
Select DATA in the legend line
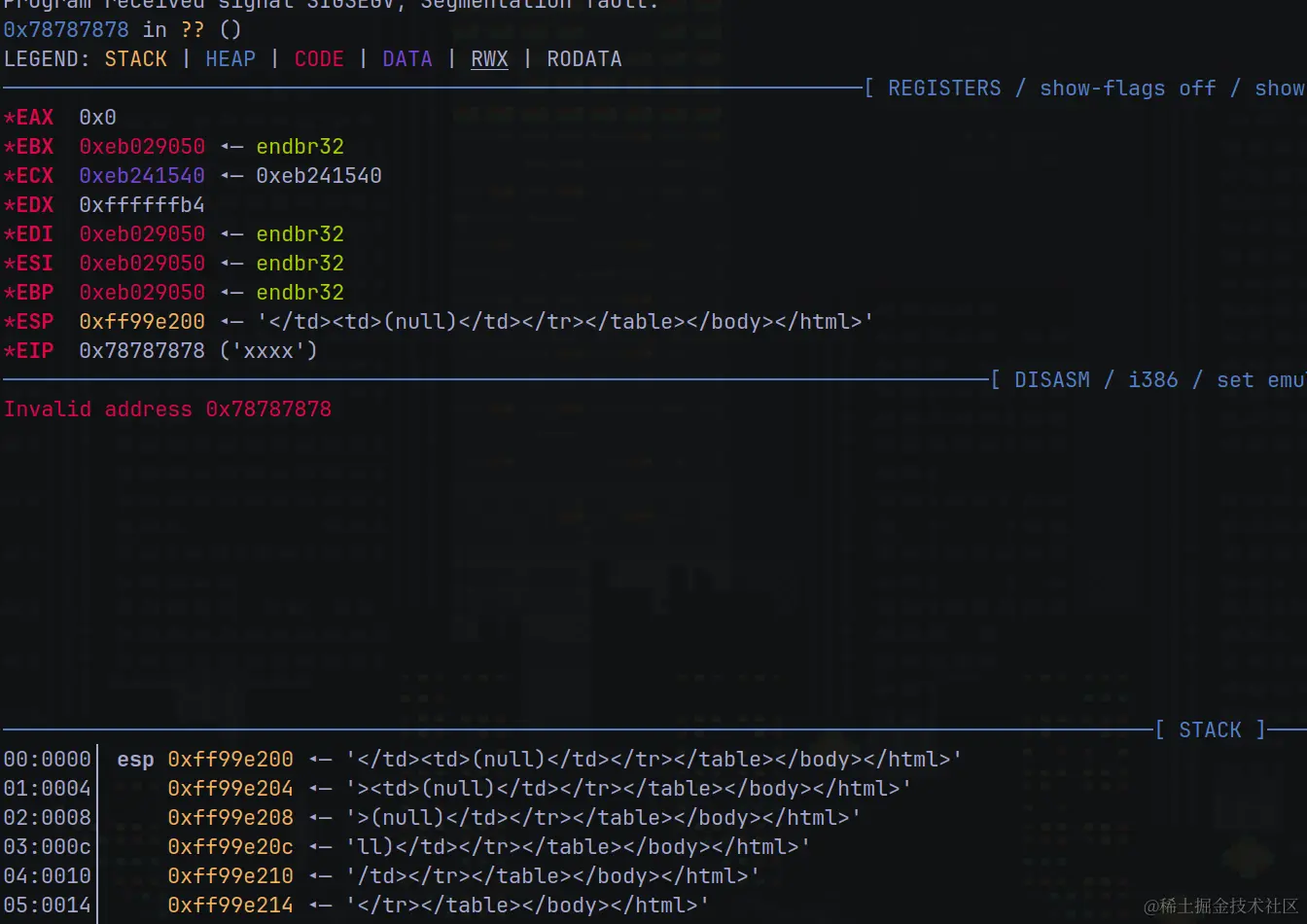click(x=407, y=59)
